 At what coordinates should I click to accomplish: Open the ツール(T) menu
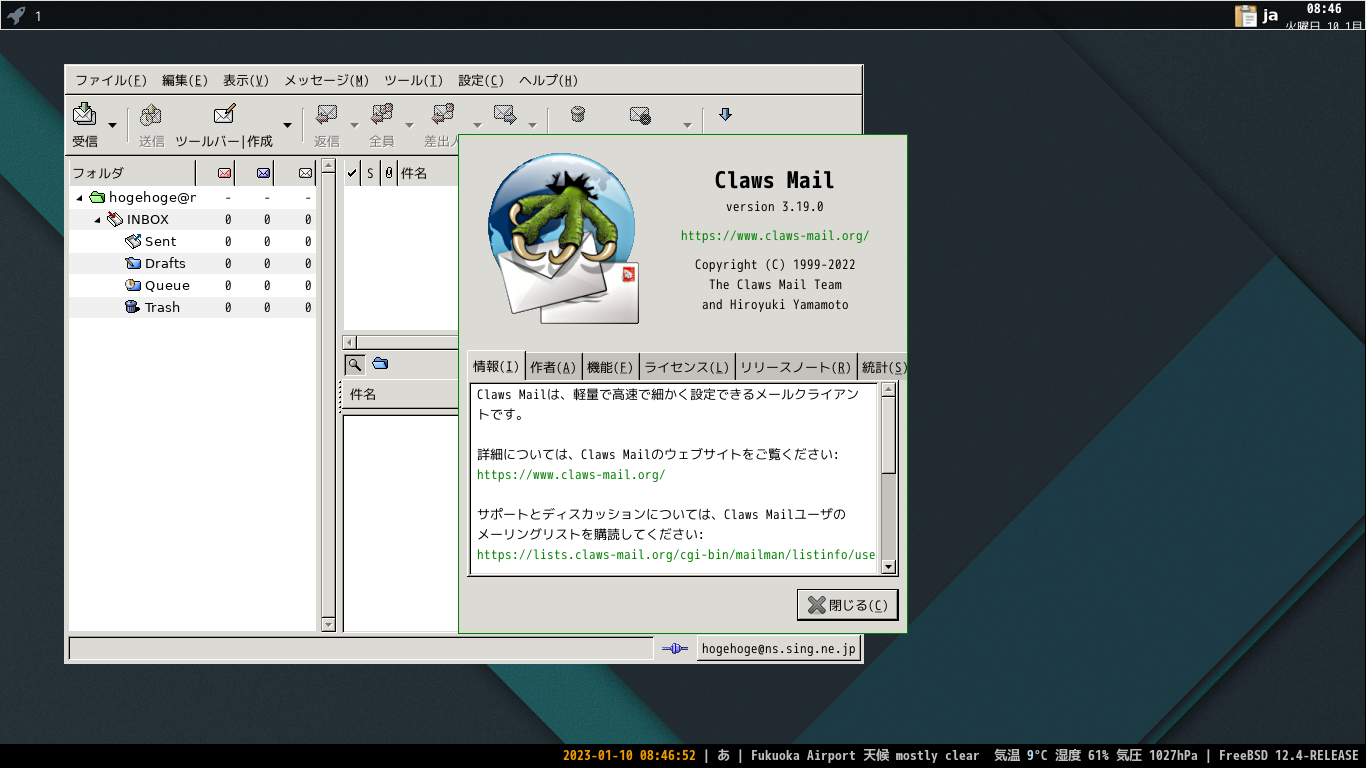click(x=414, y=80)
